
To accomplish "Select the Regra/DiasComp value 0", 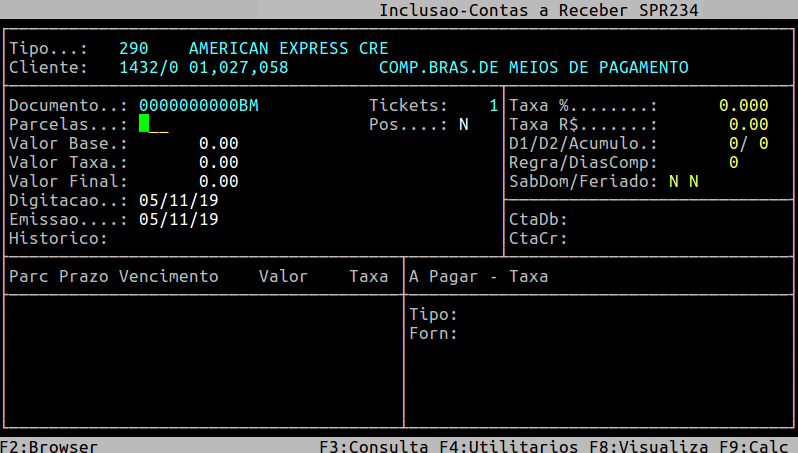I will pyautogui.click(x=733, y=162).
